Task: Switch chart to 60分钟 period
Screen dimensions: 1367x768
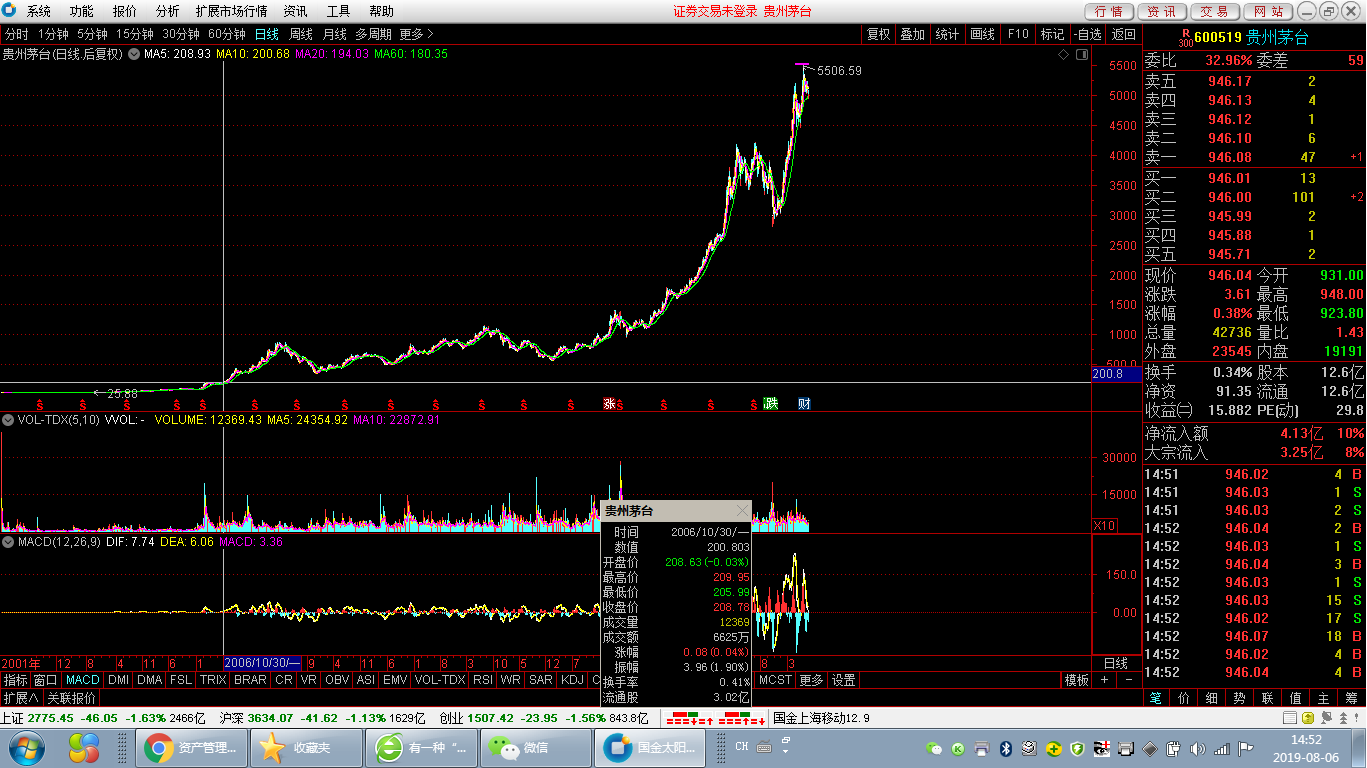Action: (227, 34)
